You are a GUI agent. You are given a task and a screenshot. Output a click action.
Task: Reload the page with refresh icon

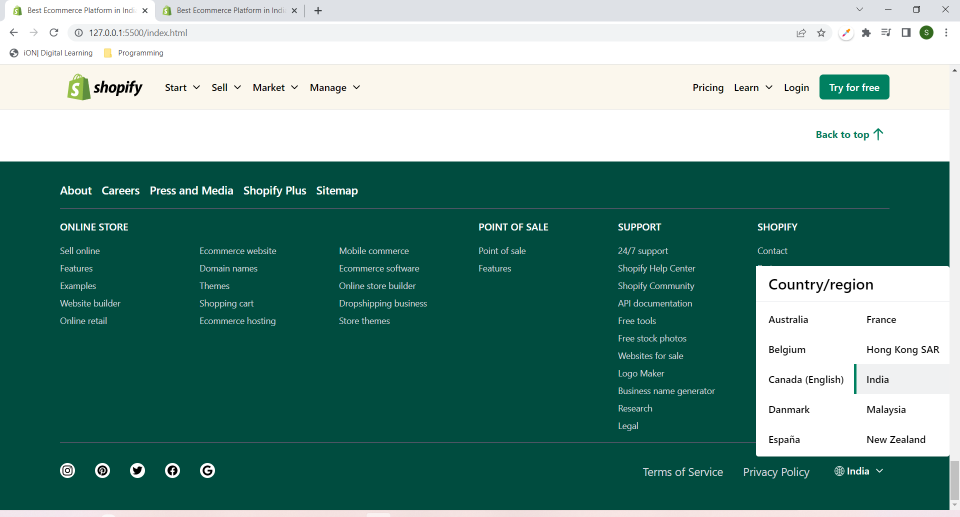[54, 32]
